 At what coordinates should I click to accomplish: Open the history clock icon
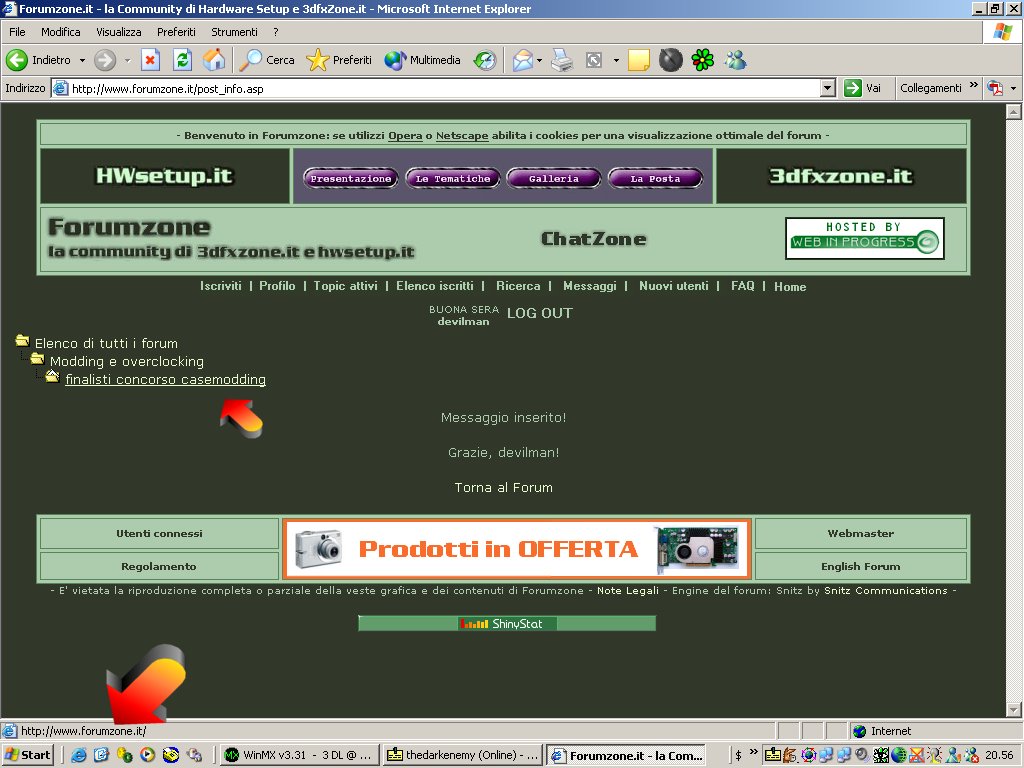(x=485, y=60)
